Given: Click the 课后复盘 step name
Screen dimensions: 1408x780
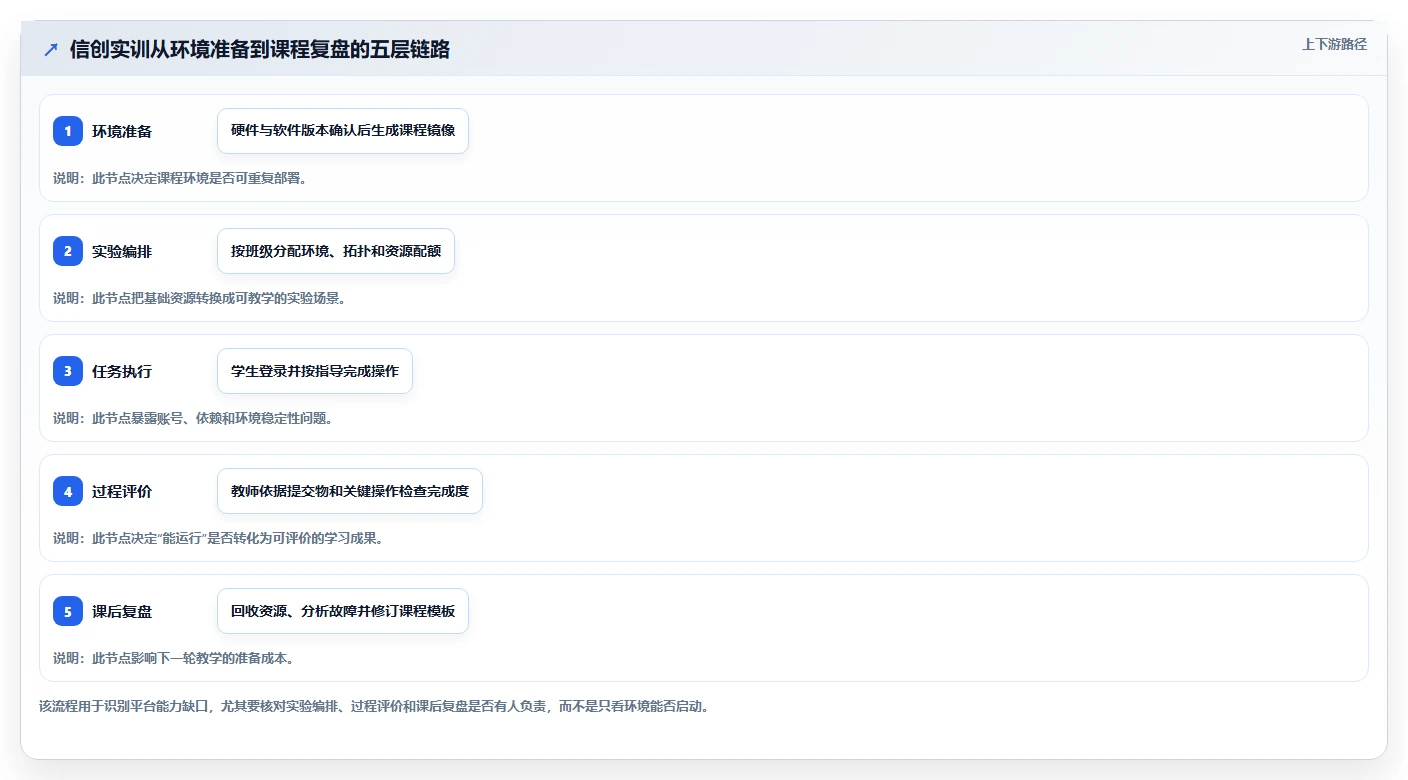Looking at the screenshot, I should pos(122,611).
